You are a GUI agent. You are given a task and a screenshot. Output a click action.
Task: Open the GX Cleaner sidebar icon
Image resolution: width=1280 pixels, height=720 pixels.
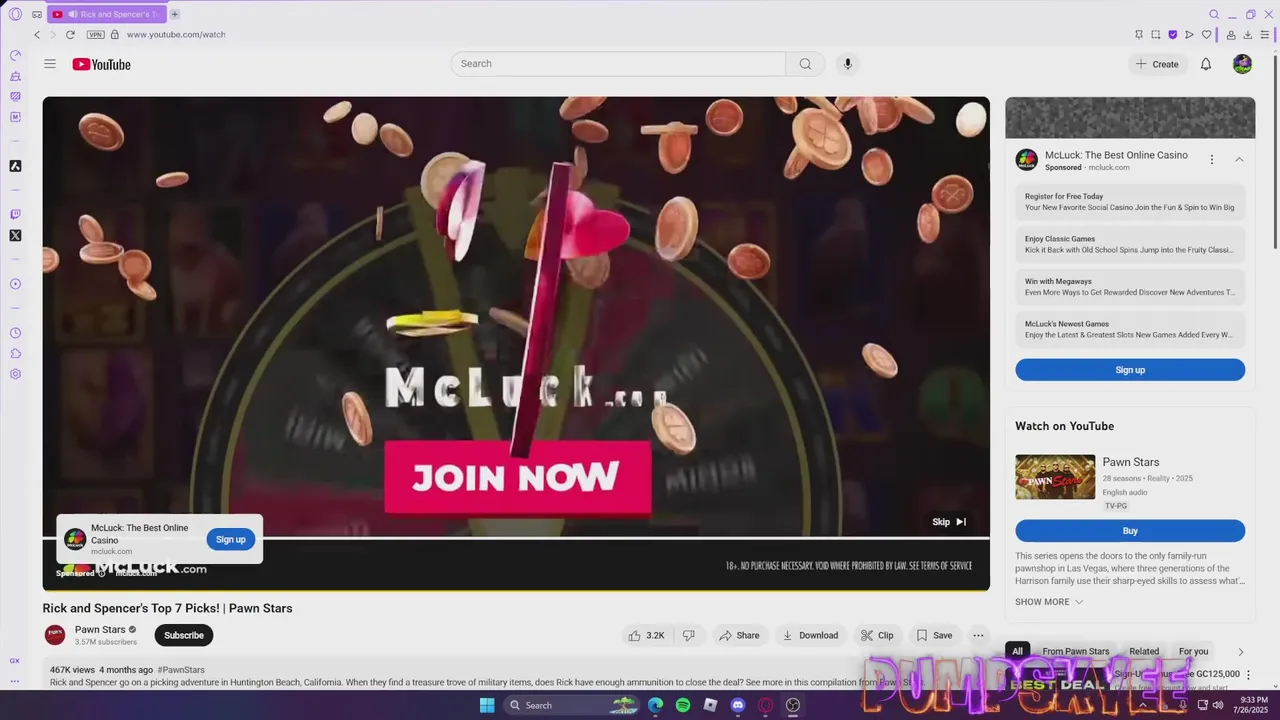tap(15, 76)
